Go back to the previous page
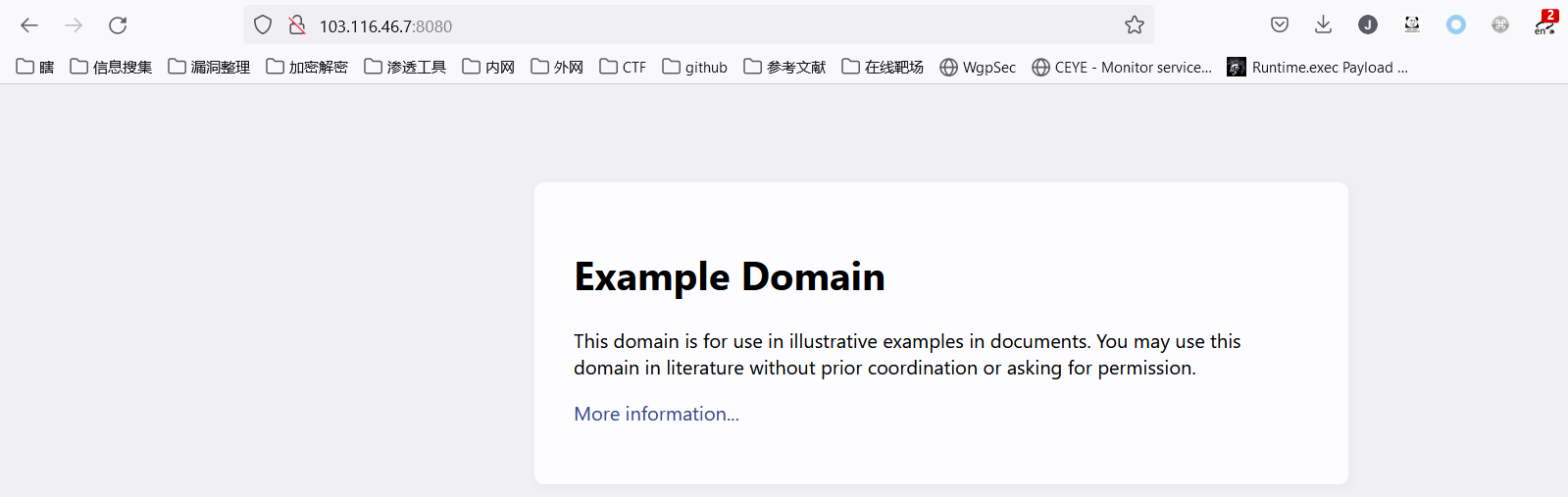Viewport: 1568px width, 497px height. tap(29, 25)
